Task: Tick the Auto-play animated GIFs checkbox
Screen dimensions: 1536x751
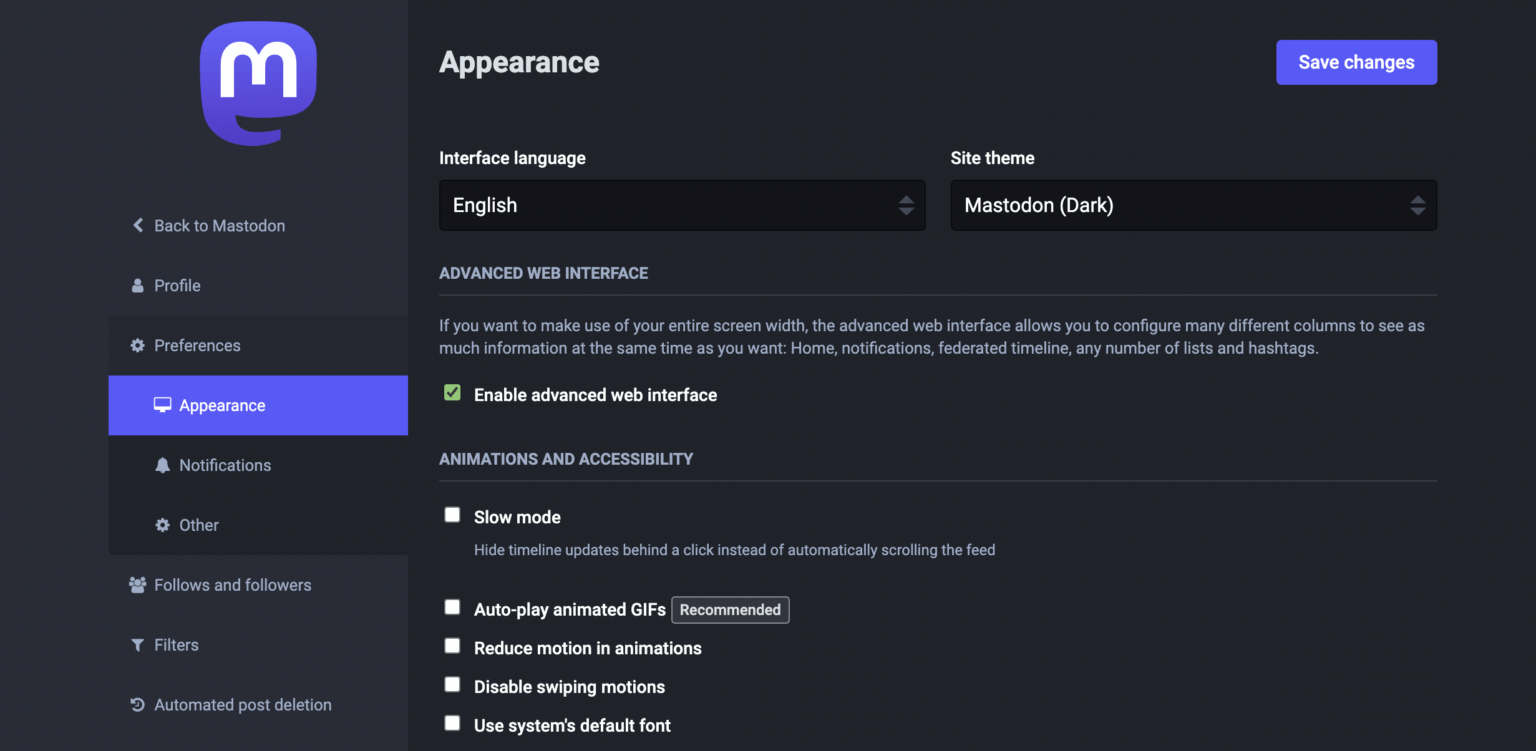Action: (452, 607)
